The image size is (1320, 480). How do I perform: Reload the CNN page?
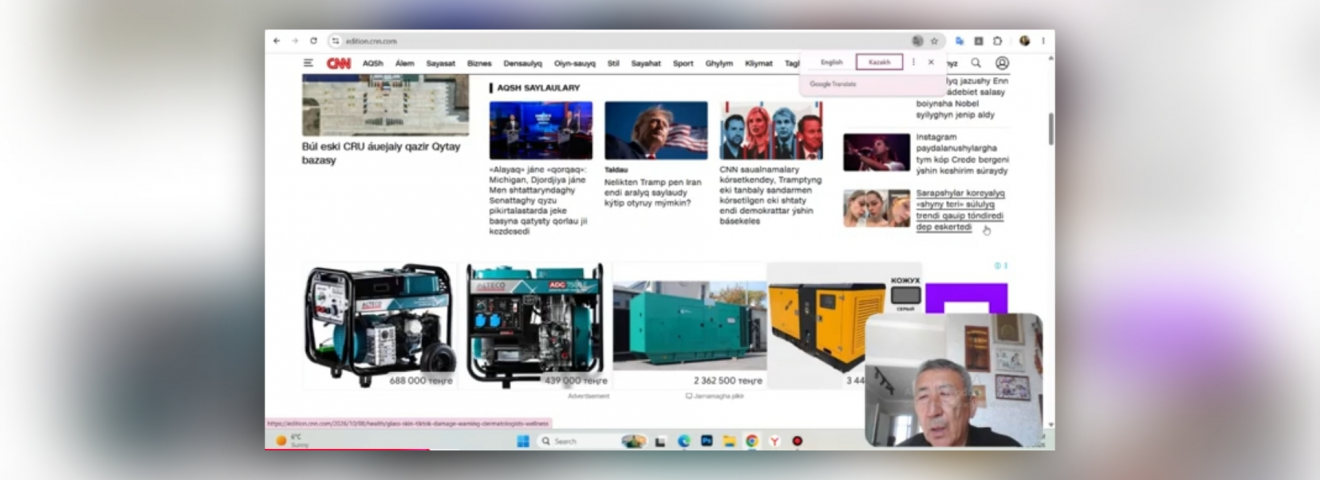[313, 41]
